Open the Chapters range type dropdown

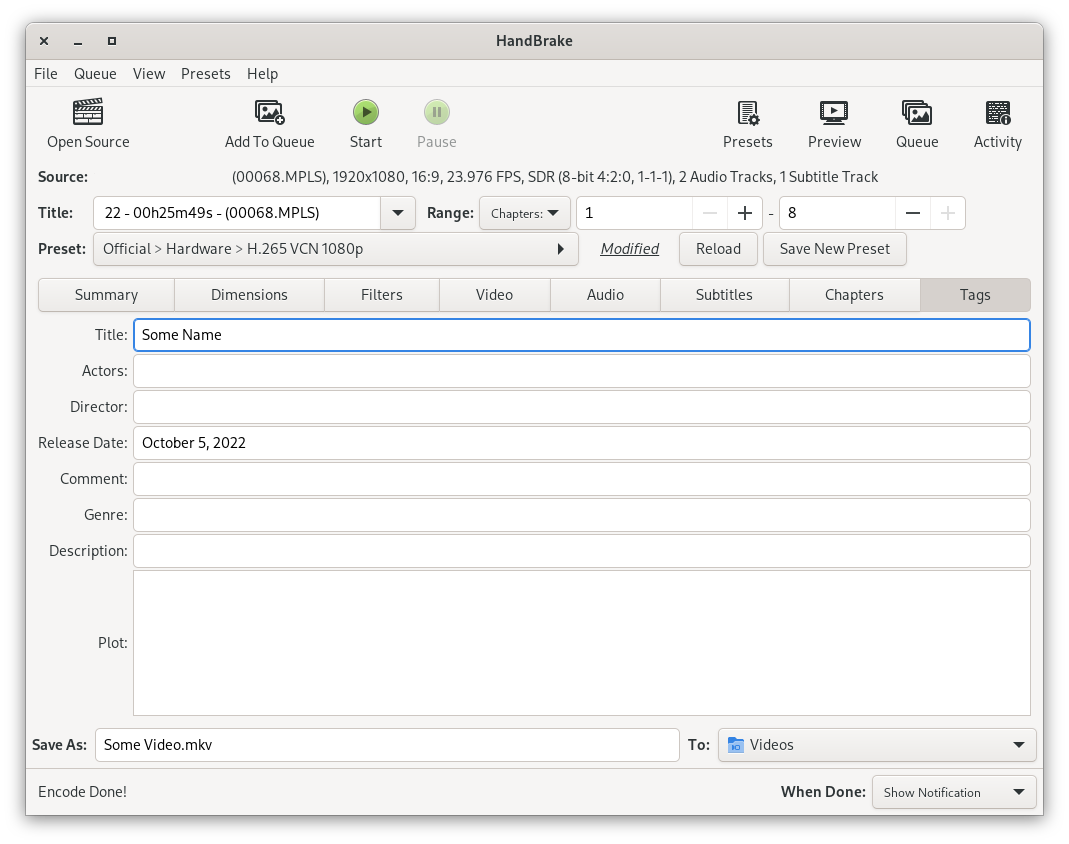click(x=524, y=213)
